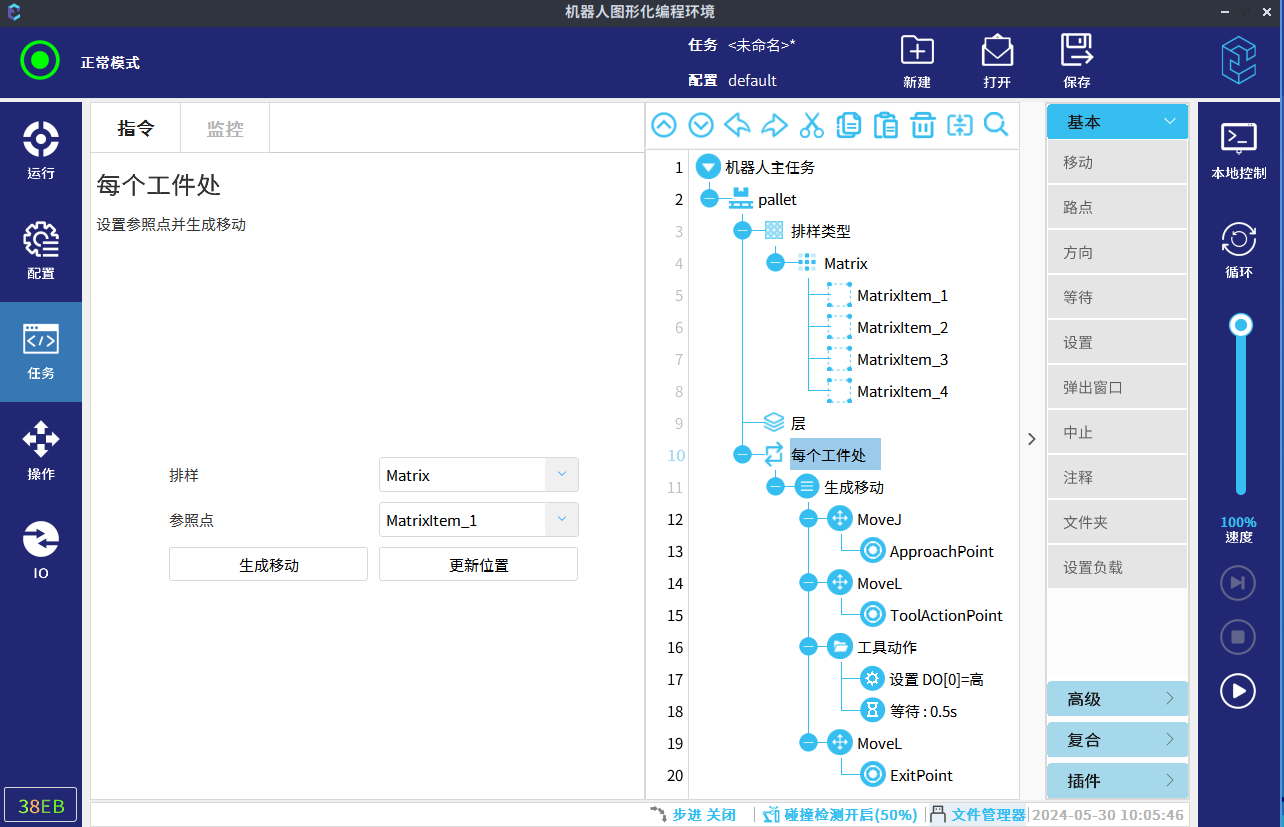
Task: Click the speed slider handle
Action: click(1241, 325)
